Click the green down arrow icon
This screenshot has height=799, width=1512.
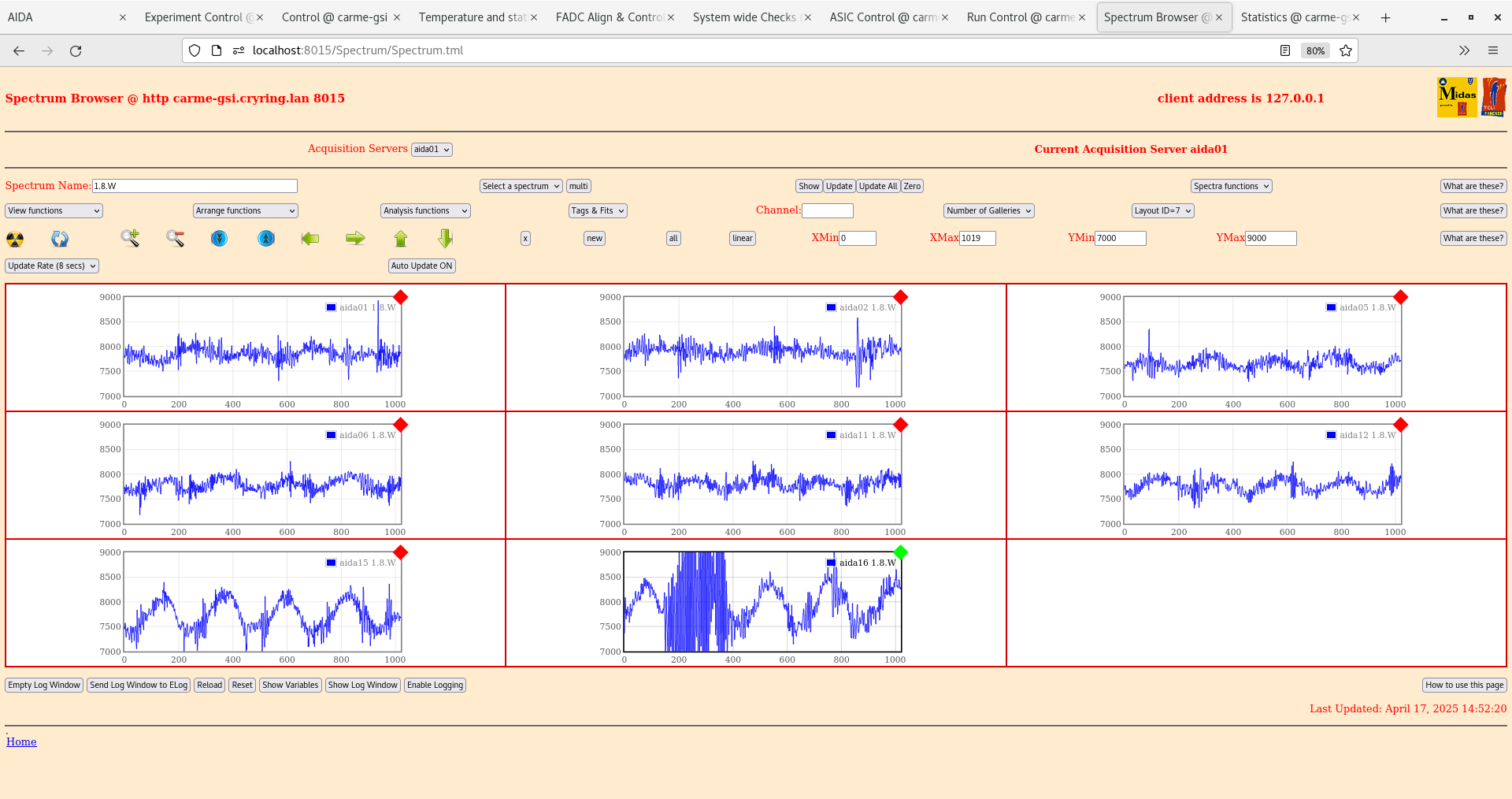point(446,238)
